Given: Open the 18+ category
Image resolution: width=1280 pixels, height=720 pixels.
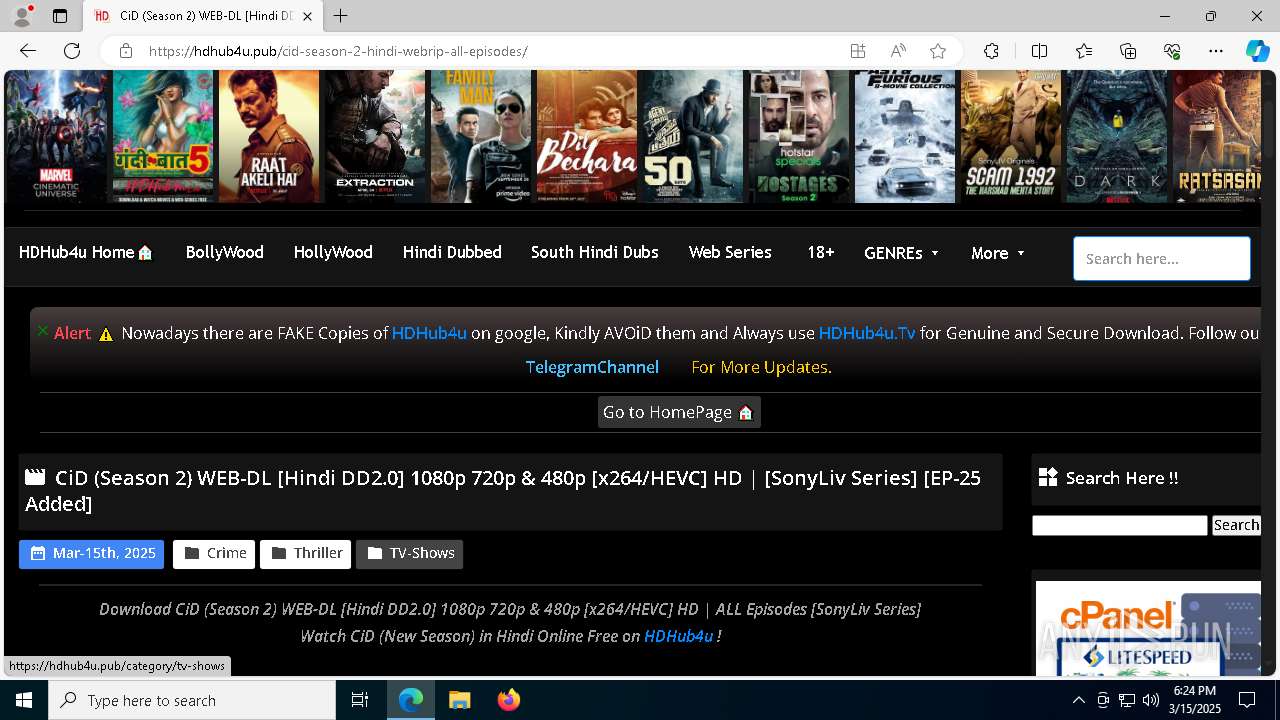Looking at the screenshot, I should tap(820, 253).
